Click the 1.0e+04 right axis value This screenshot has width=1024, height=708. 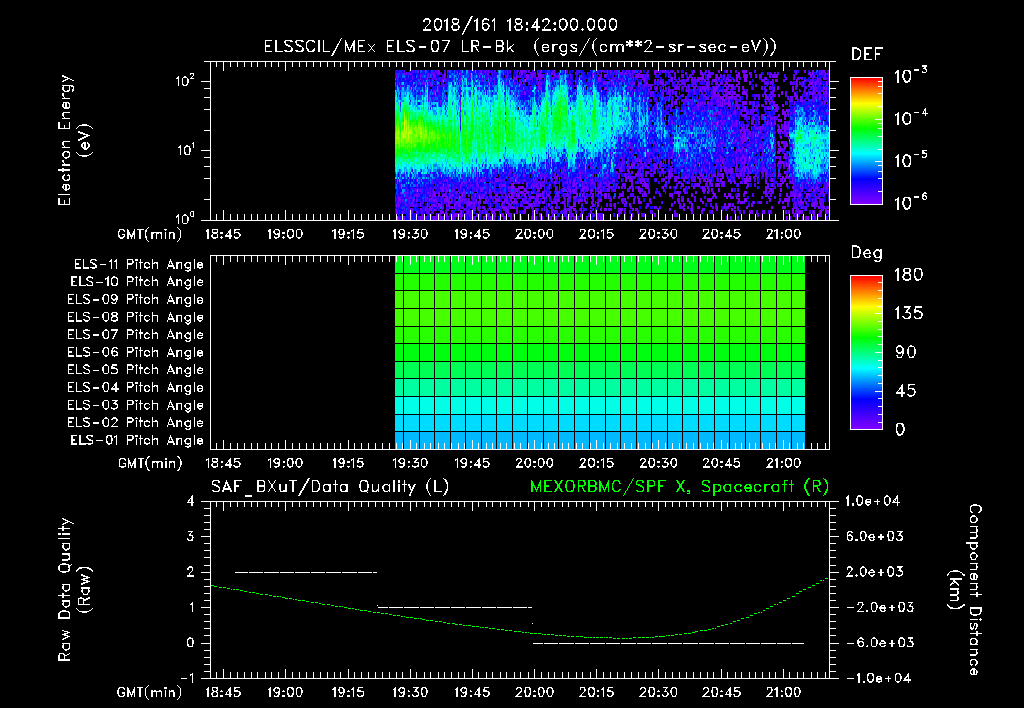click(x=872, y=502)
